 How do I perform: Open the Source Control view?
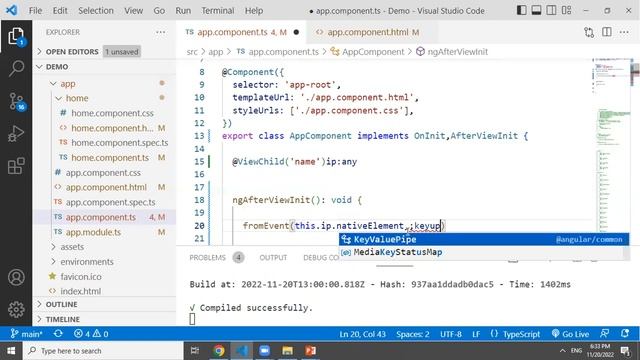coord(16,101)
